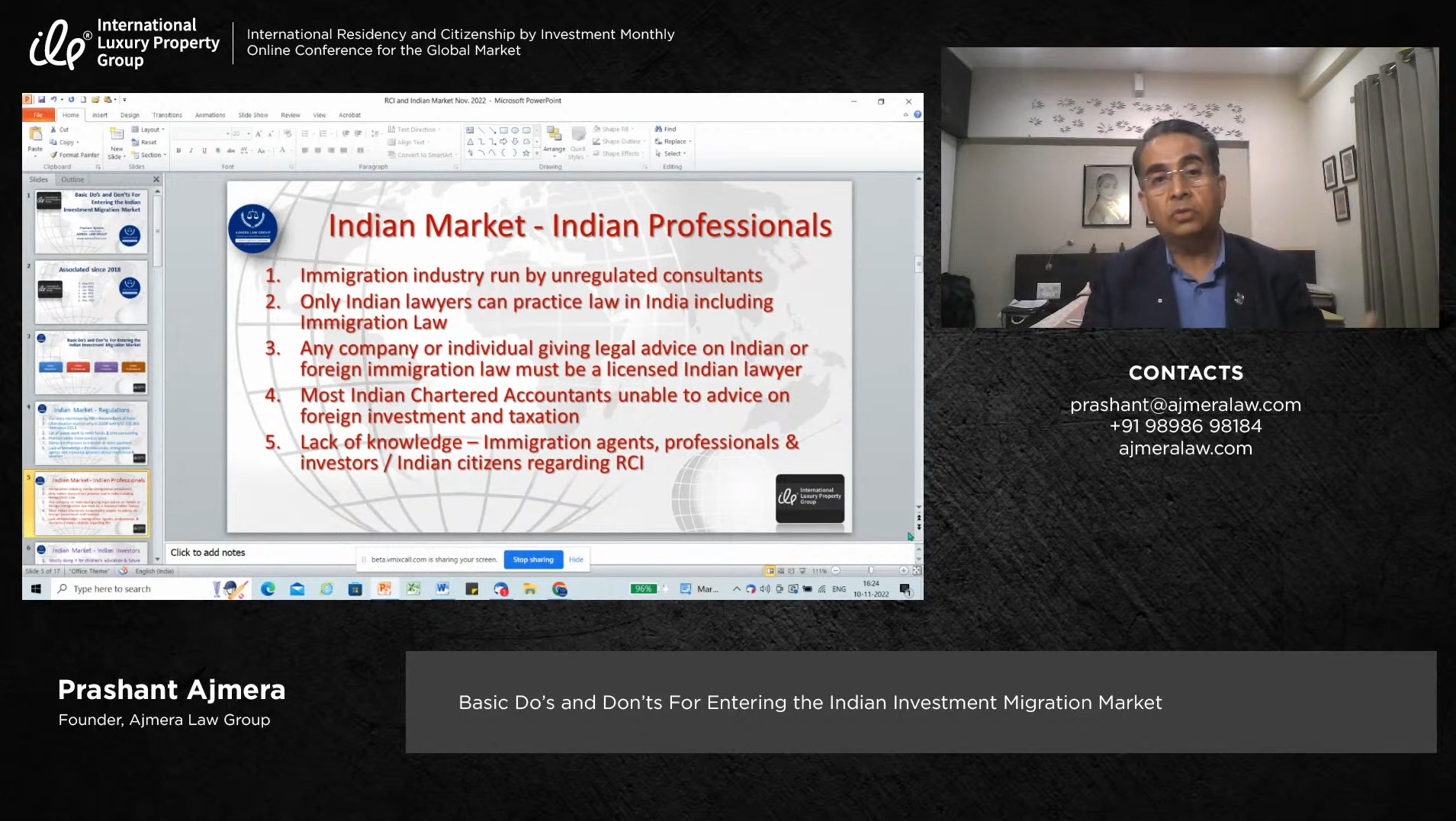
Task: Toggle Bold formatting in Font group
Action: [178, 151]
